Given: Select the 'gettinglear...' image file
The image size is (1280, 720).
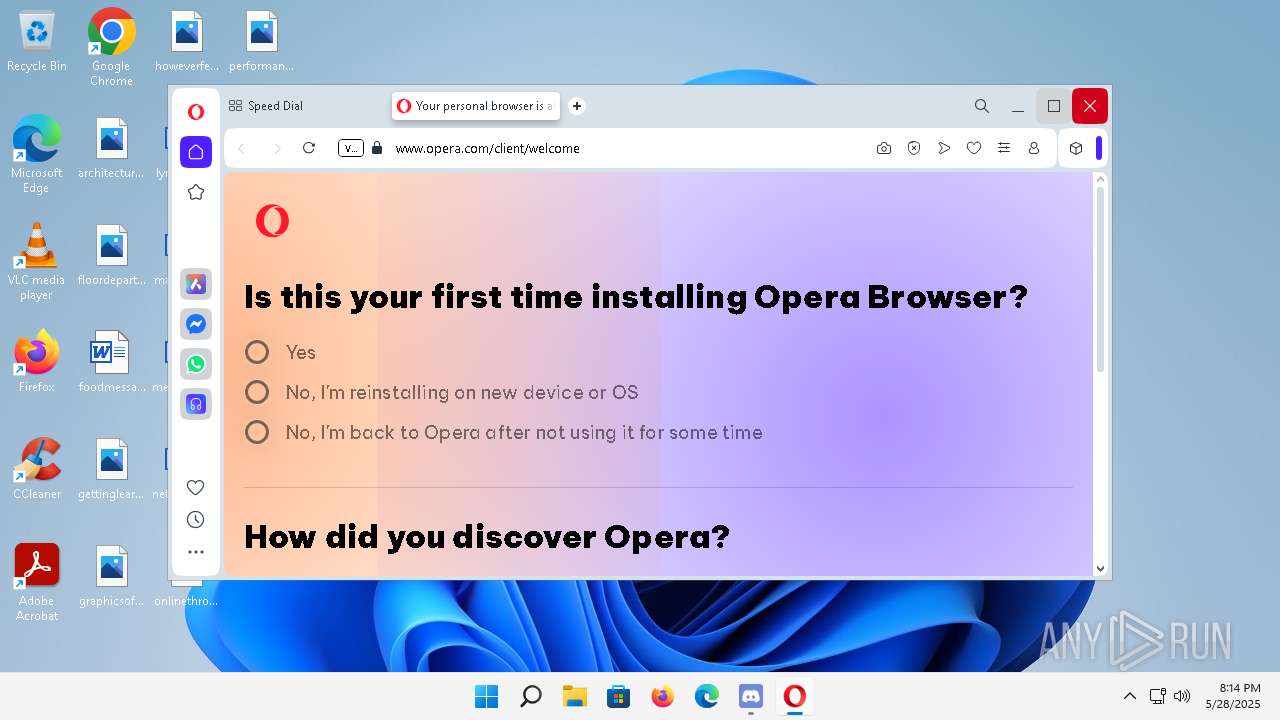Looking at the screenshot, I should [x=111, y=468].
